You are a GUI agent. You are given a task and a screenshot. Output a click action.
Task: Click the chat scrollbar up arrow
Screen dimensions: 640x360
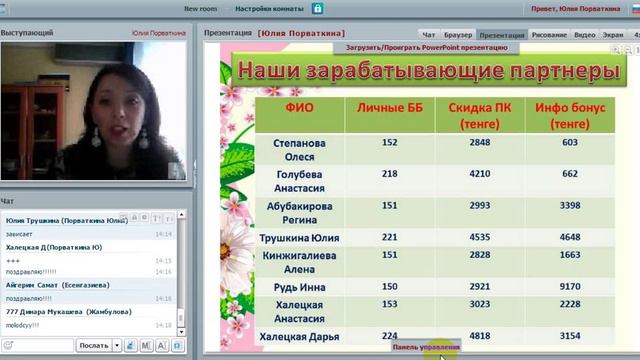click(181, 215)
